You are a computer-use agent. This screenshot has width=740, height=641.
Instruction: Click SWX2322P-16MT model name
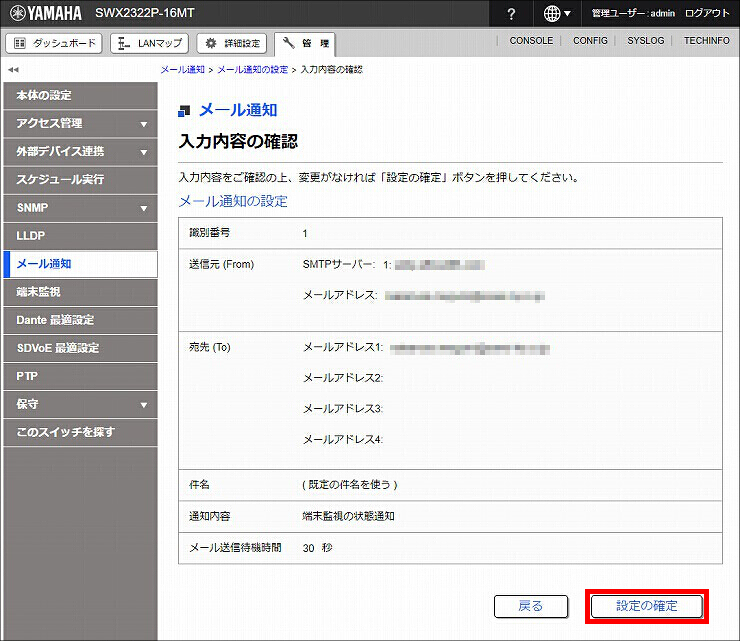point(145,13)
